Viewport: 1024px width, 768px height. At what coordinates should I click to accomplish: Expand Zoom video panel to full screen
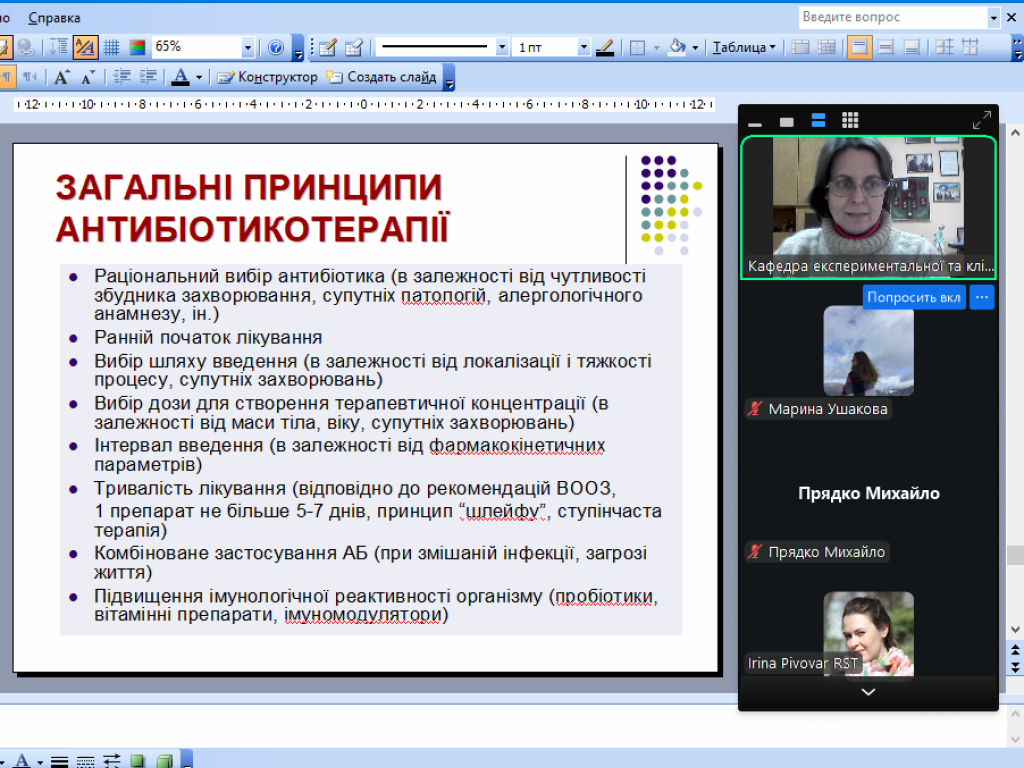(981, 120)
